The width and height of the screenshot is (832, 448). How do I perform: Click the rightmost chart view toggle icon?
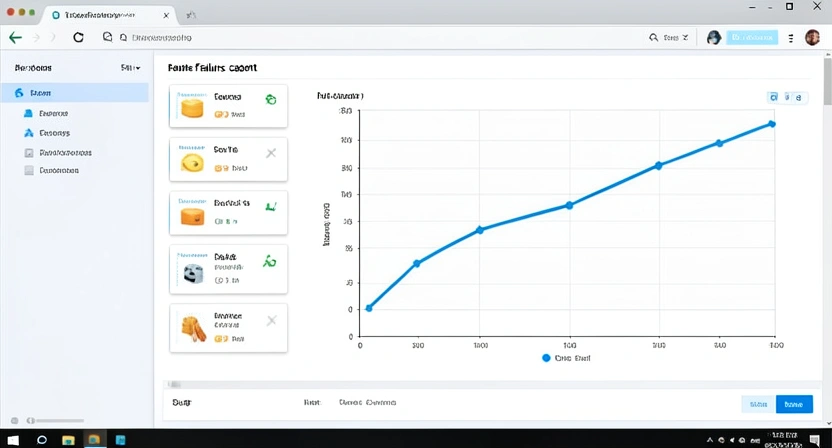(797, 97)
